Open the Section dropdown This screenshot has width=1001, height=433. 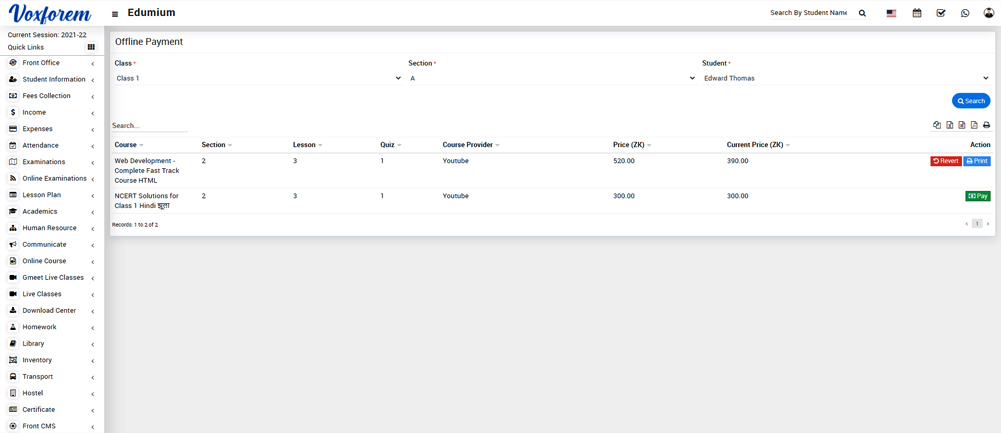(x=552, y=78)
